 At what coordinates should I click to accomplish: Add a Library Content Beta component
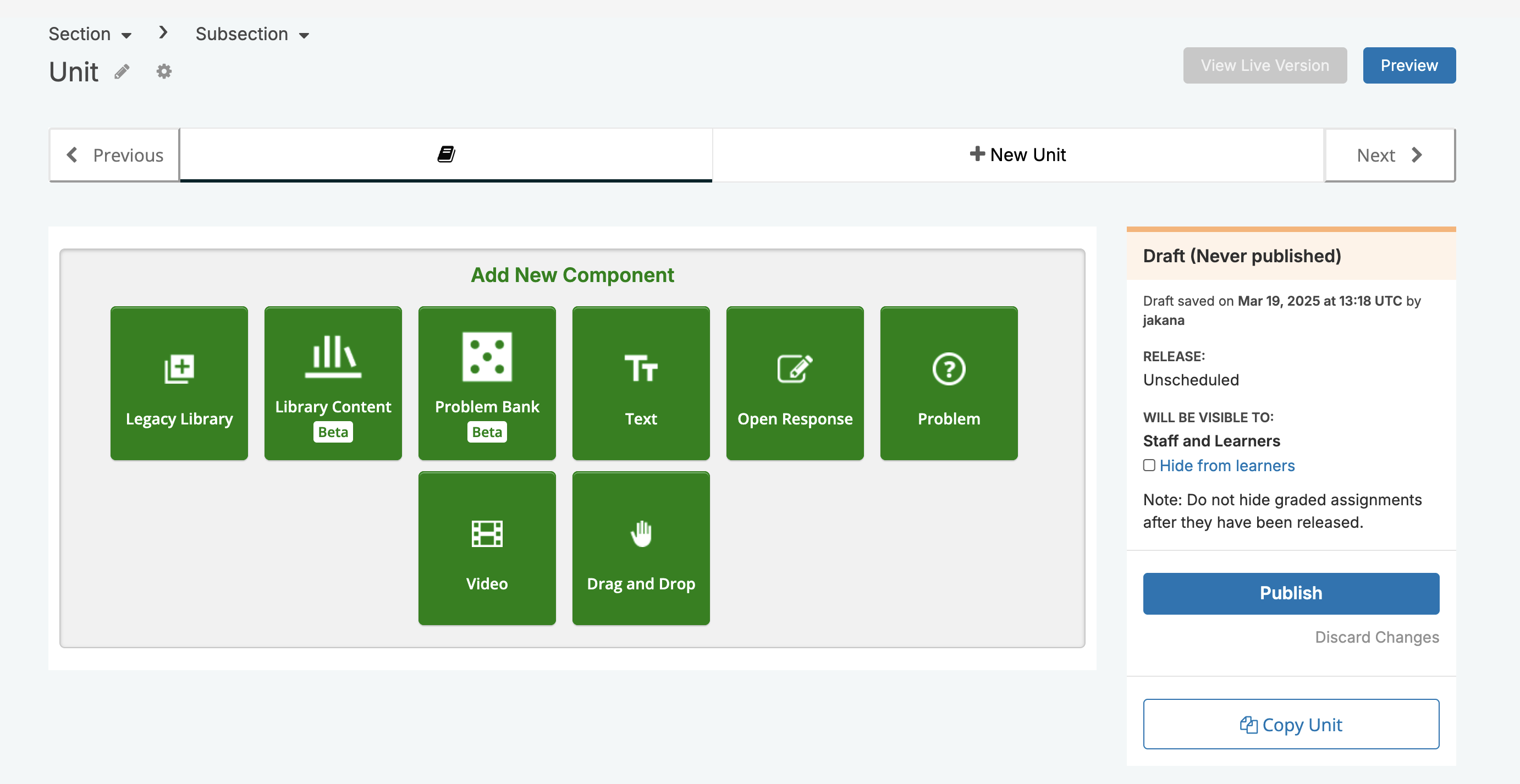(x=333, y=383)
